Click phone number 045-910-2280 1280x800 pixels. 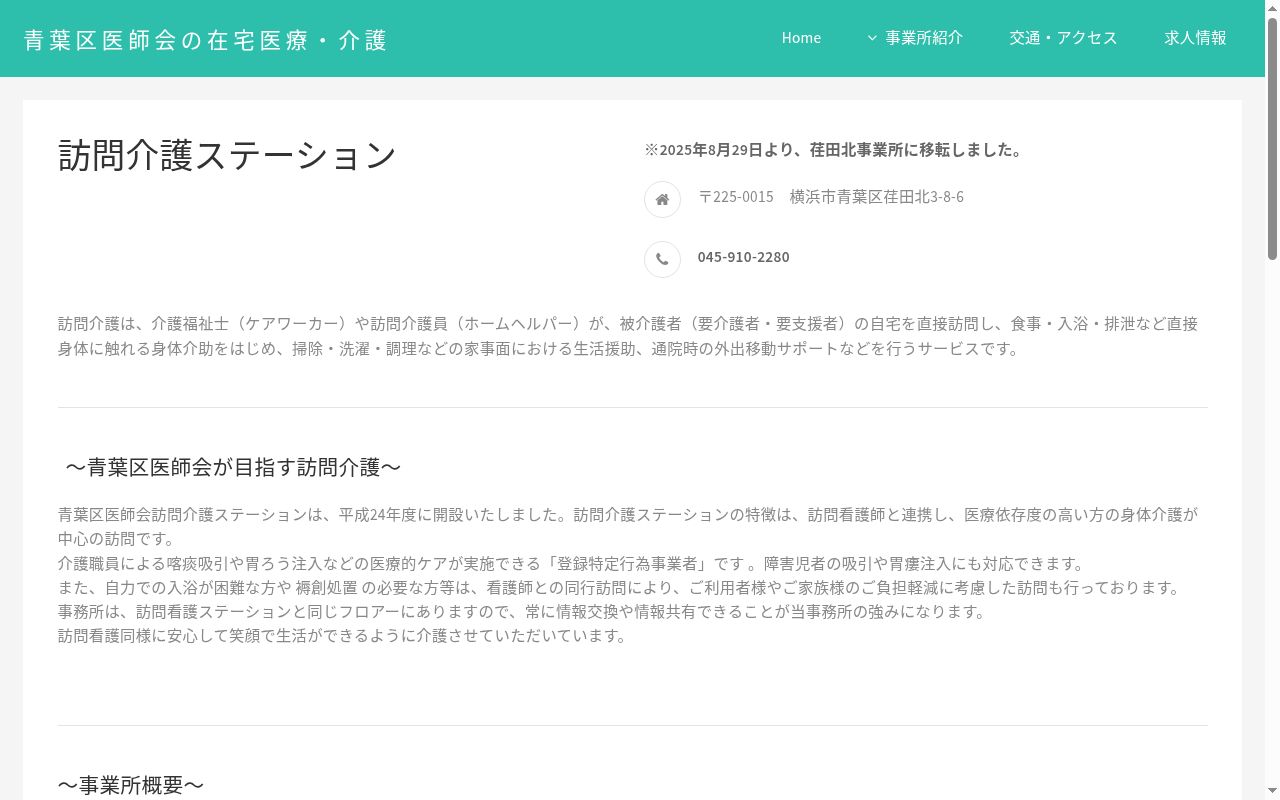click(743, 257)
